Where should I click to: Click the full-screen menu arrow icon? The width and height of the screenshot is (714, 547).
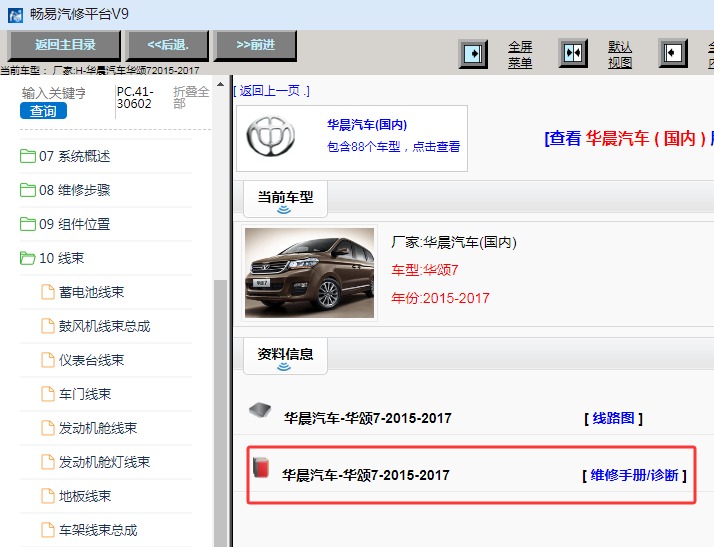tap(473, 54)
